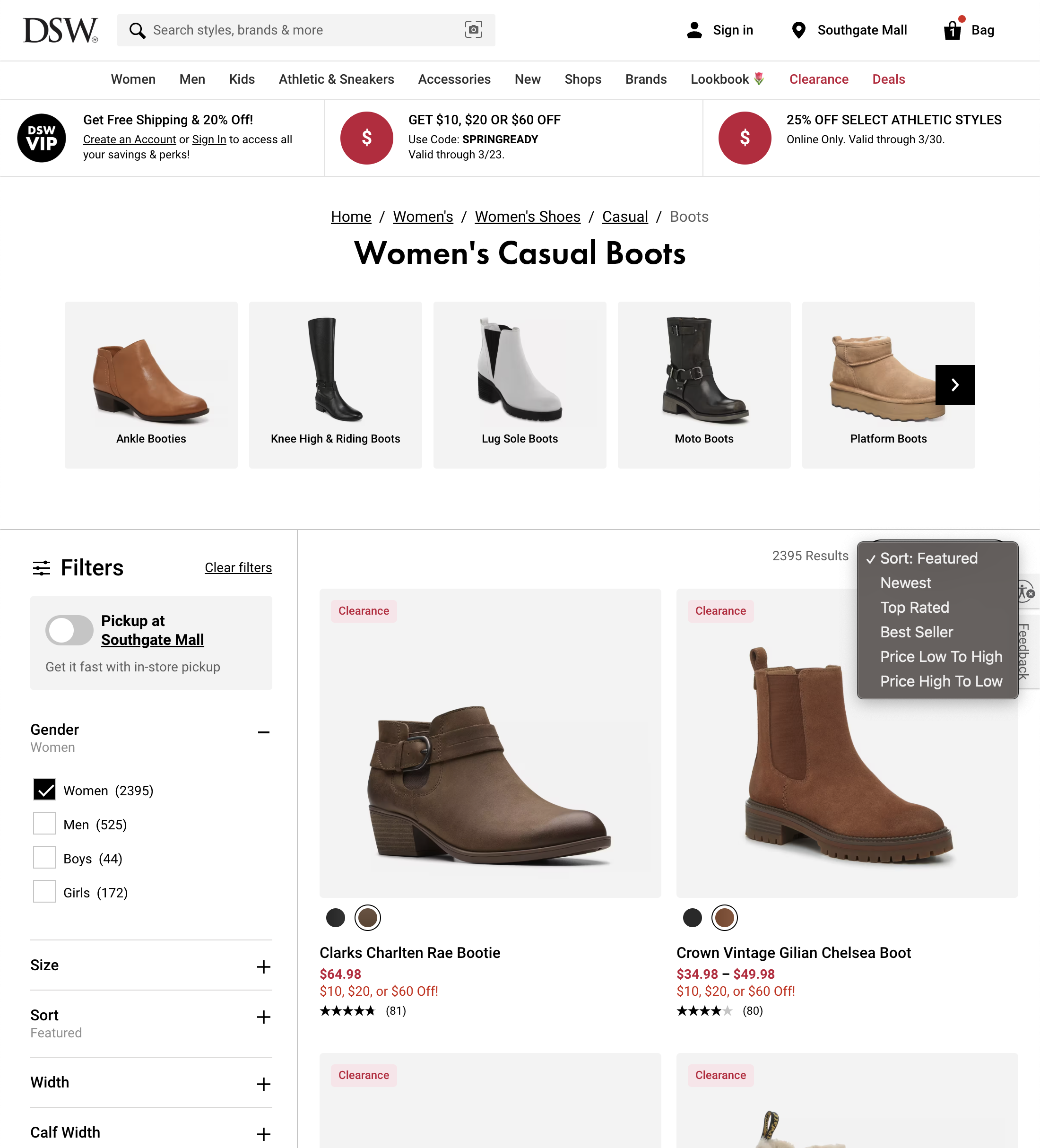
Task: Select black swatch for Clarks Charlten Bootie
Action: (335, 918)
